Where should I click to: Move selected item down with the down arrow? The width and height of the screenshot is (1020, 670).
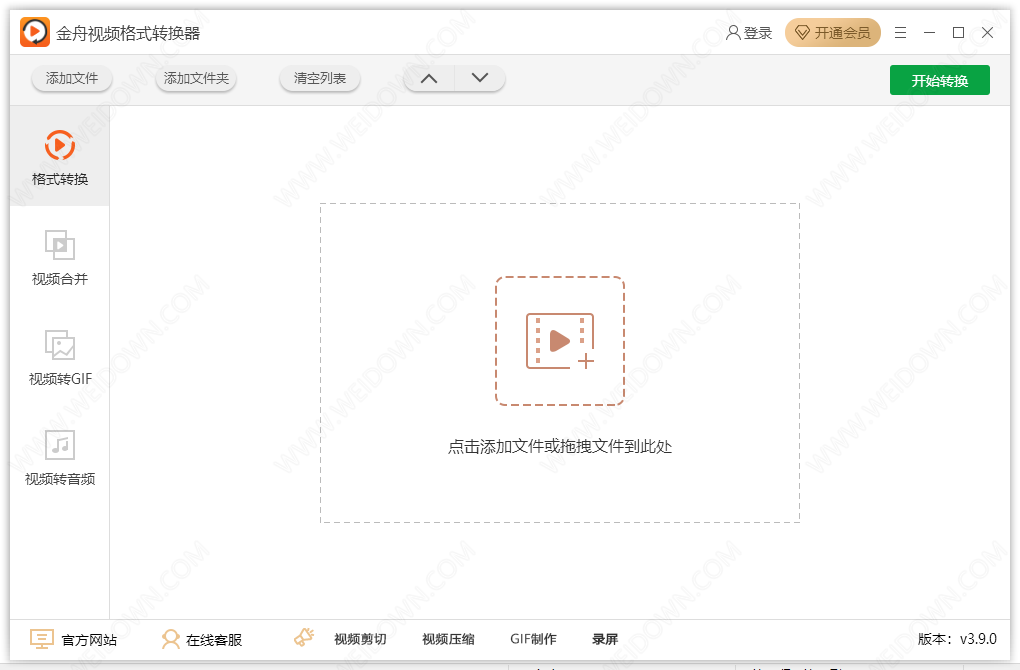point(480,78)
